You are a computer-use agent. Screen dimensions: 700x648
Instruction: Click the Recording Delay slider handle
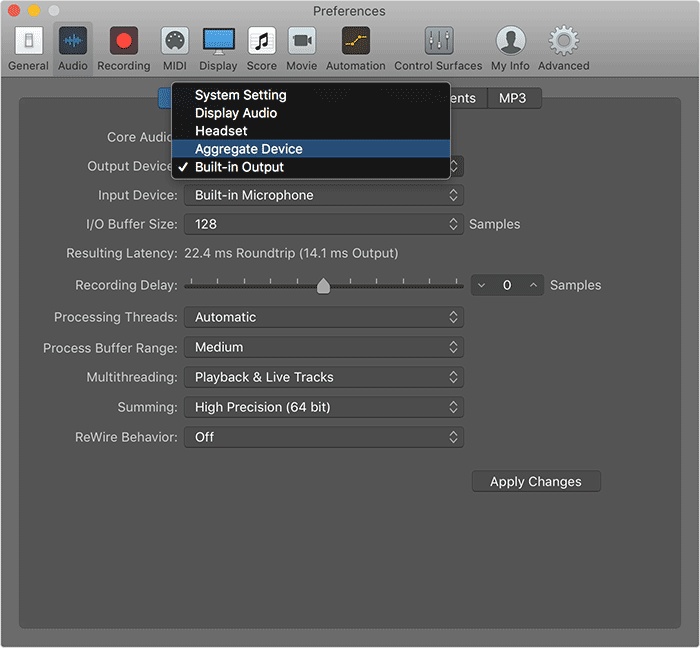click(x=323, y=286)
